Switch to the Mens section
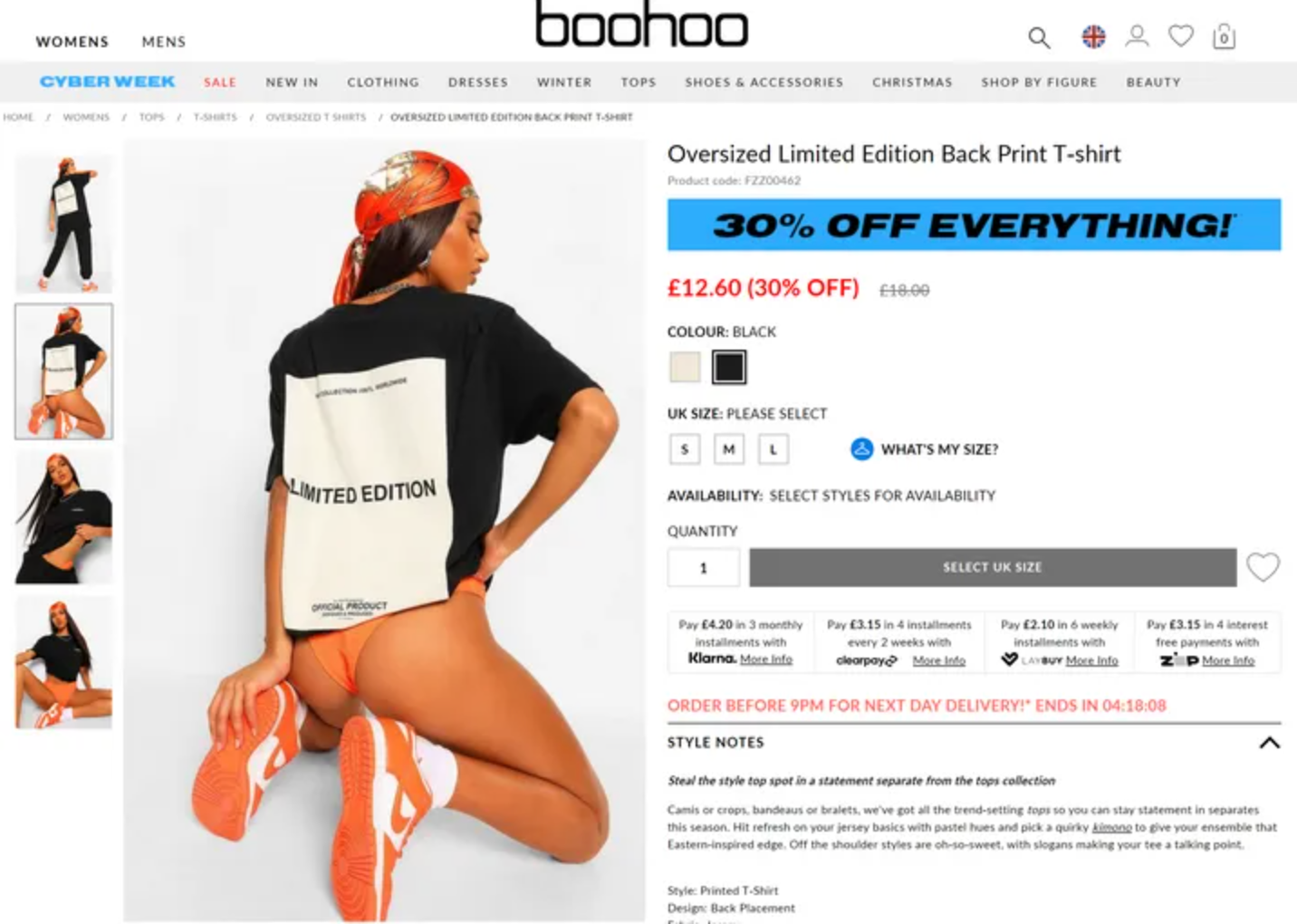 pyautogui.click(x=164, y=42)
